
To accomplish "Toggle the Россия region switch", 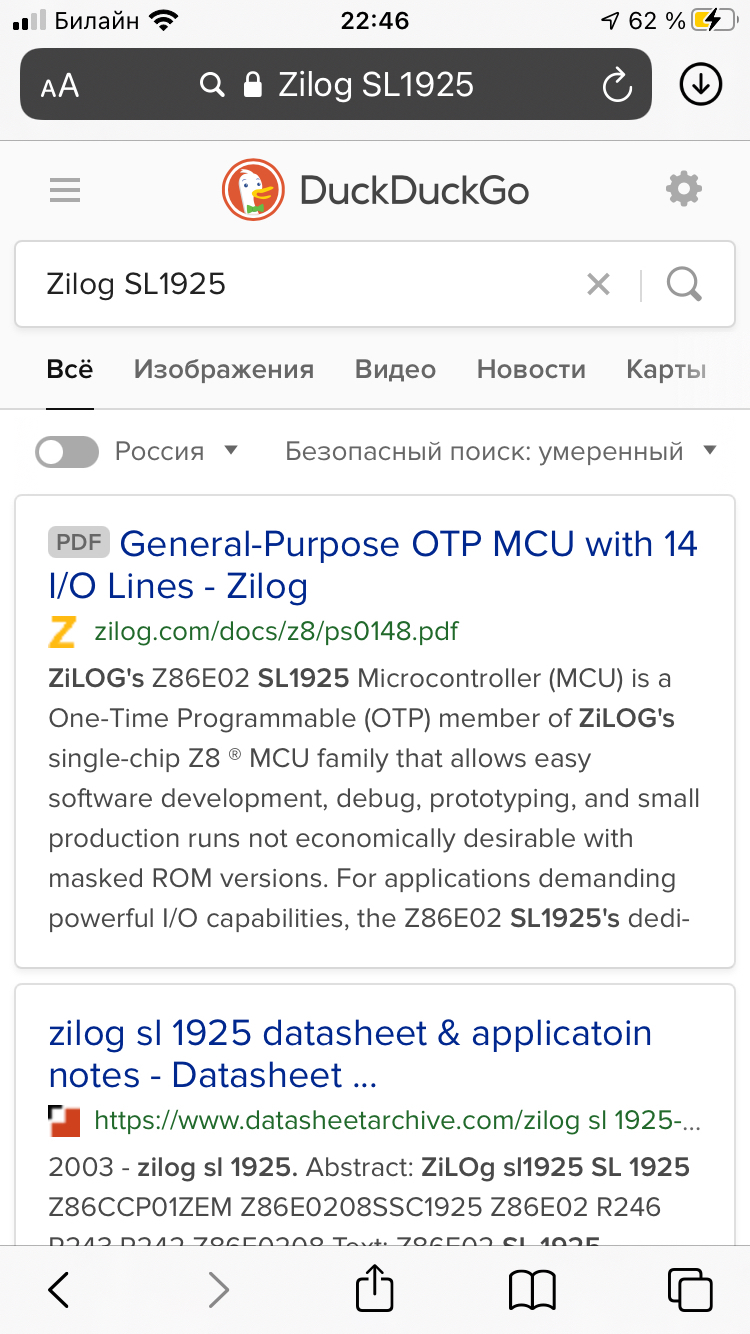I will [x=67, y=452].
